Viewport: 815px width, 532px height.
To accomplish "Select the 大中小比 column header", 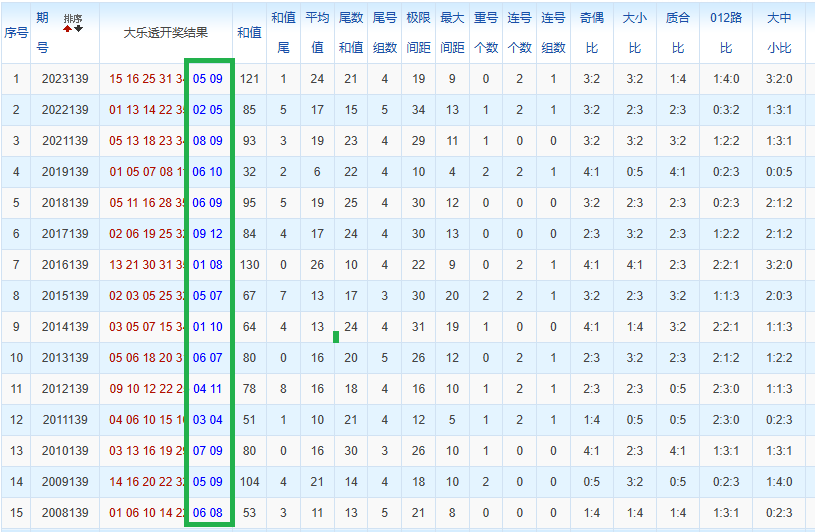I will coord(779,33).
